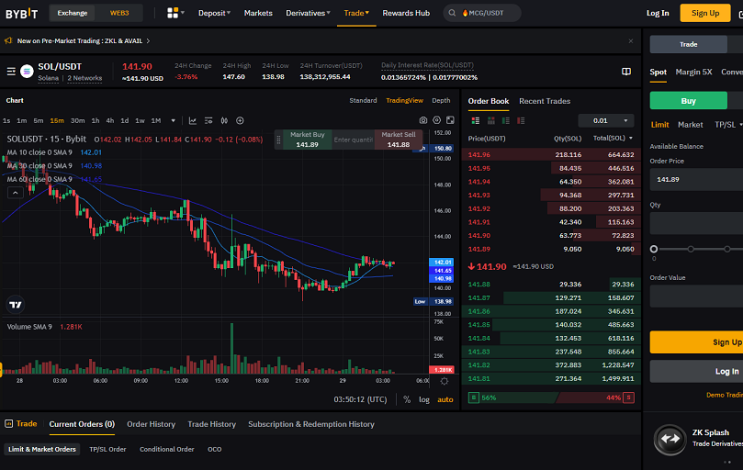Open the apps grid menu icon
The height and width of the screenshot is (470, 743).
click(172, 13)
